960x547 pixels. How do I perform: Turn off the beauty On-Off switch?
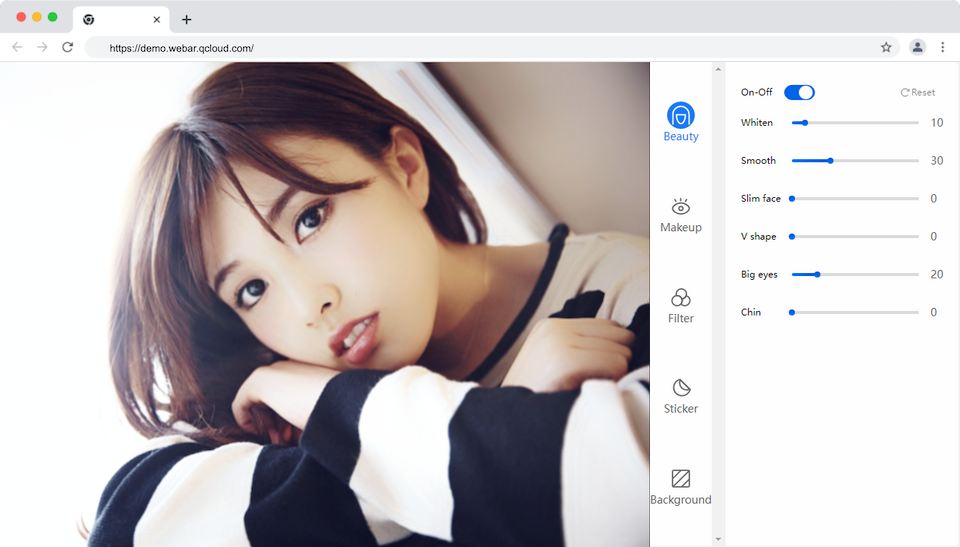click(x=799, y=92)
